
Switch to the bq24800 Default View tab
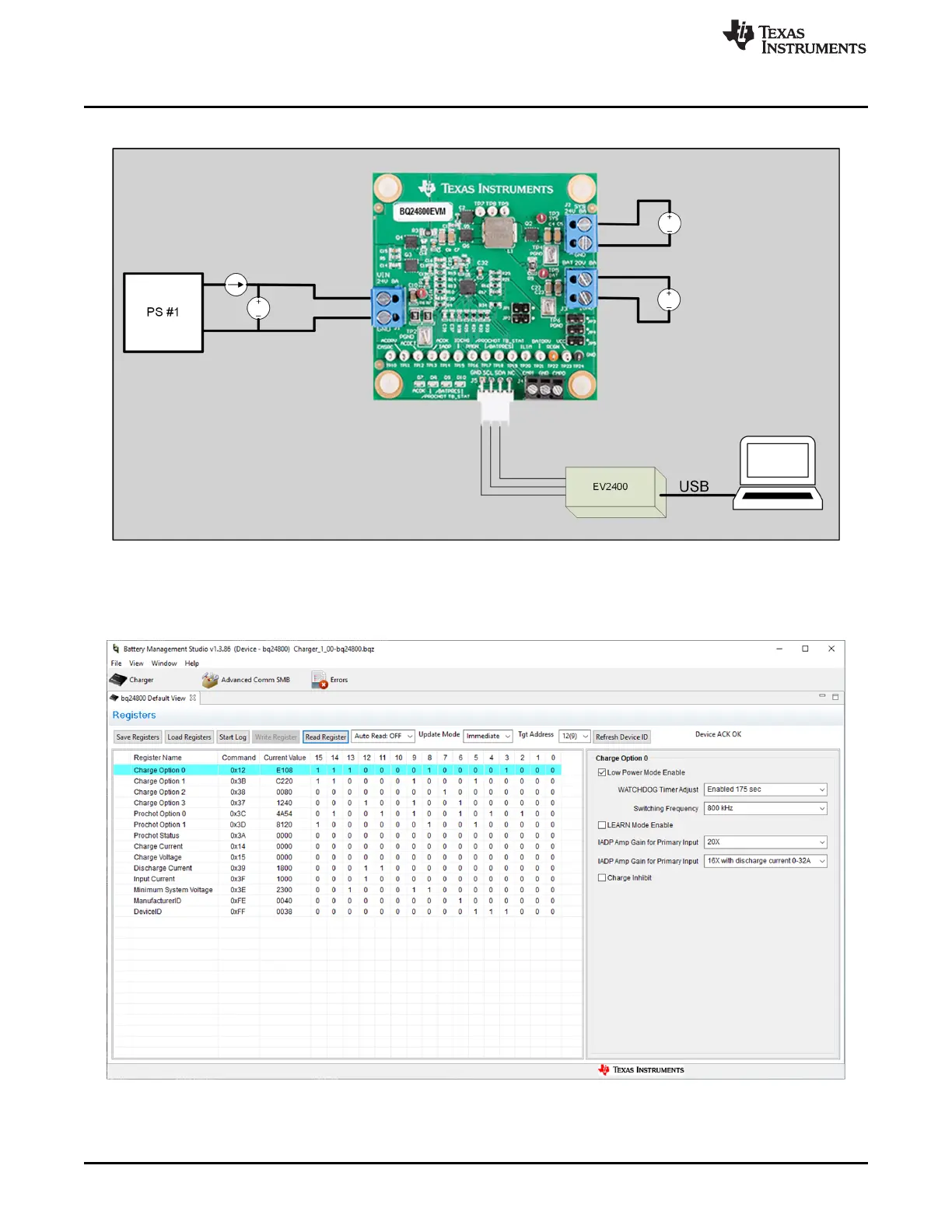[152, 698]
